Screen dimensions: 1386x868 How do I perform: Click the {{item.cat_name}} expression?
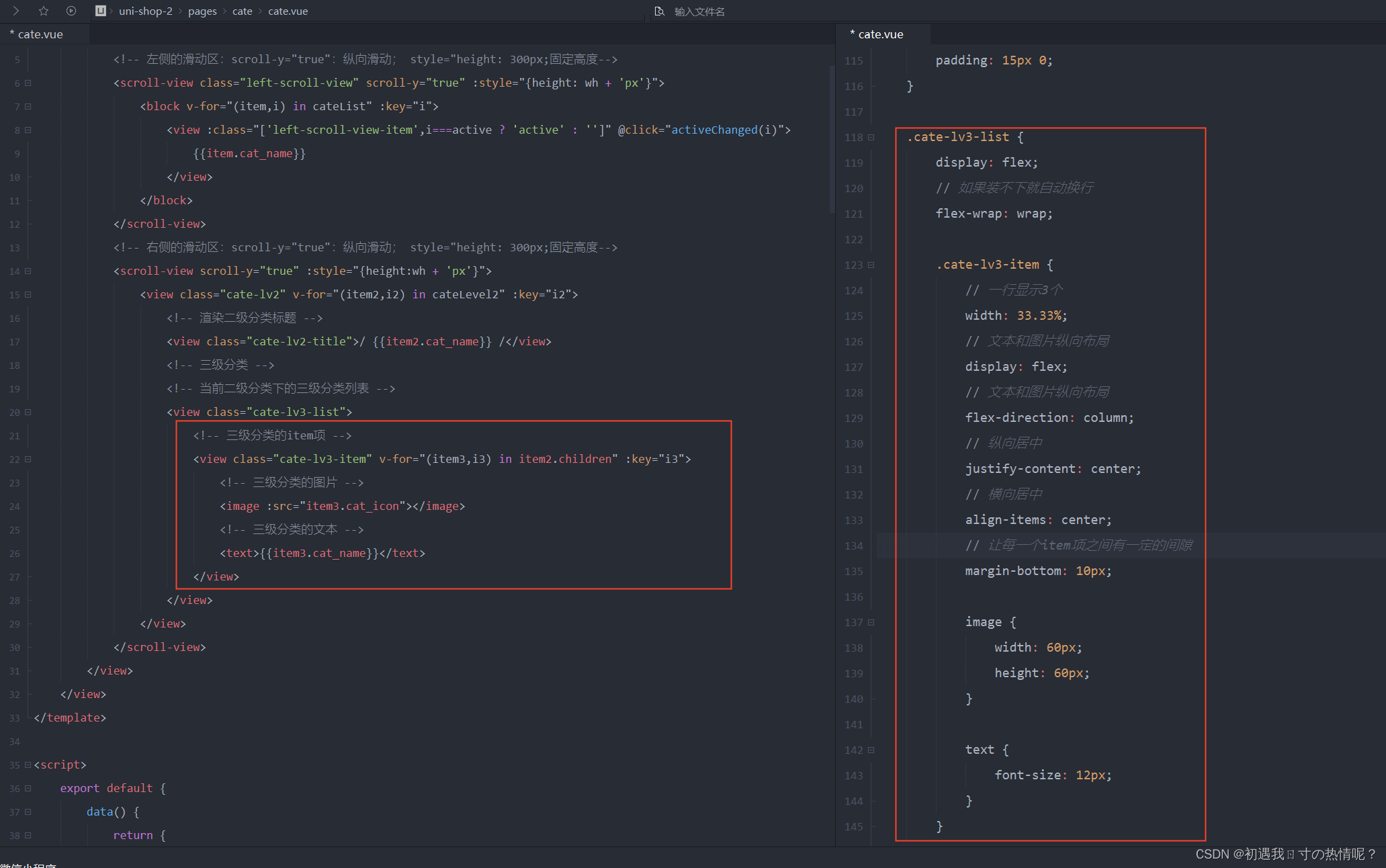(x=250, y=153)
